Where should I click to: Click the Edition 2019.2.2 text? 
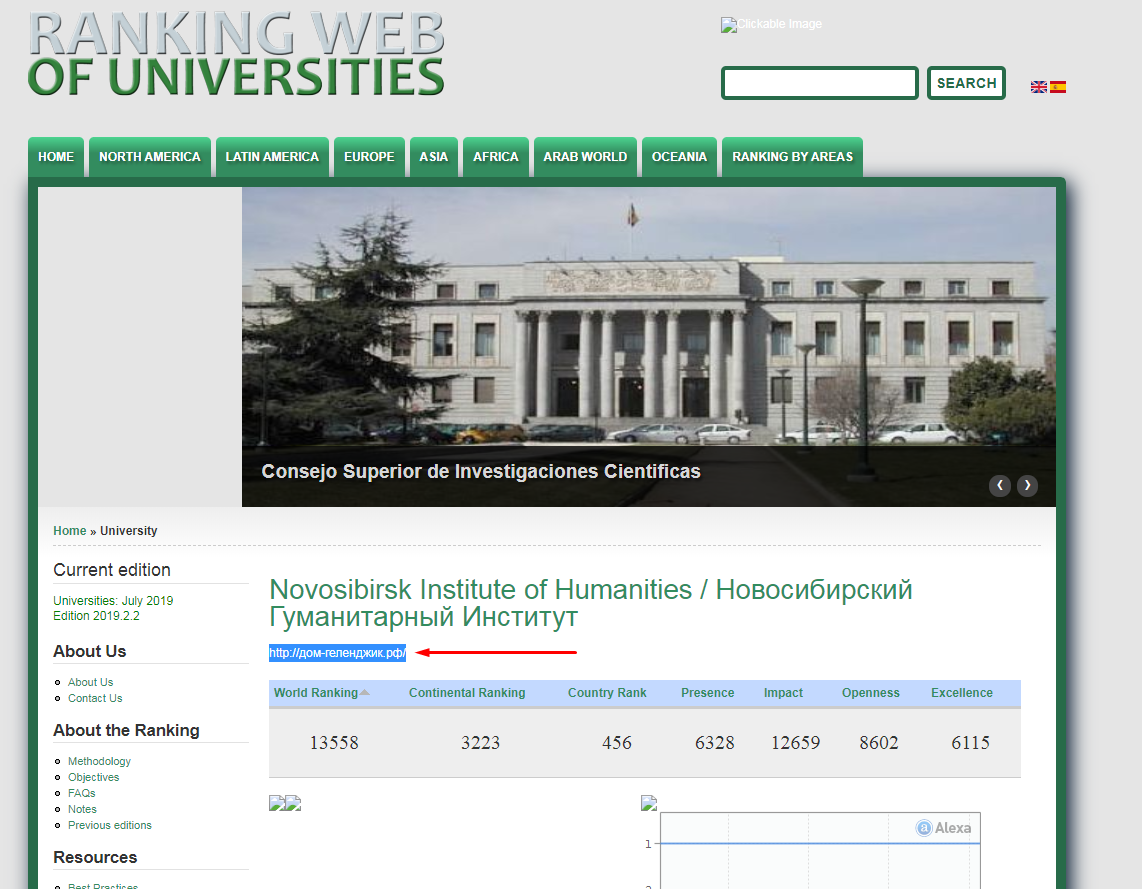coord(96,616)
